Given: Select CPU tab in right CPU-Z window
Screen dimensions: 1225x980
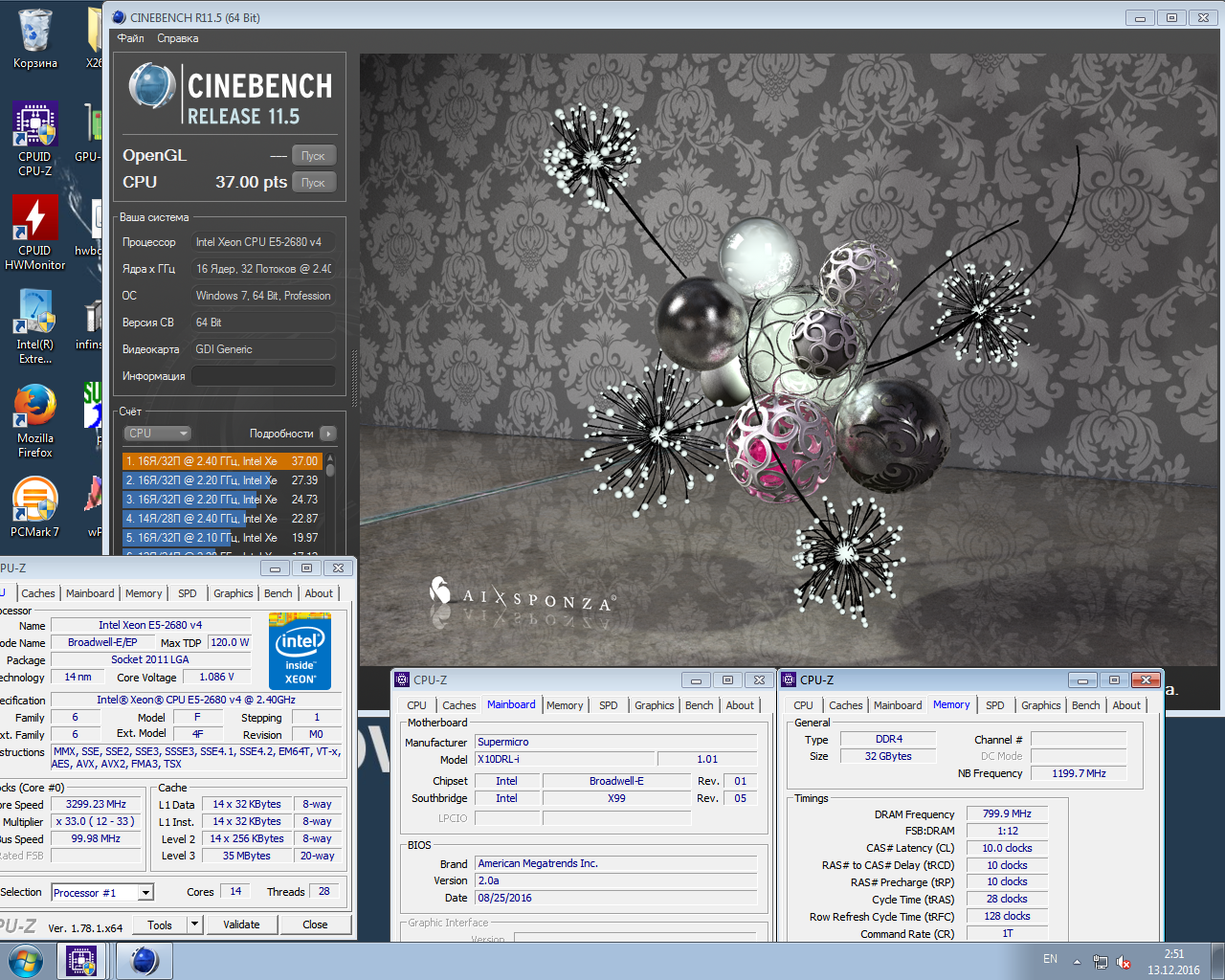Looking at the screenshot, I should (x=803, y=705).
